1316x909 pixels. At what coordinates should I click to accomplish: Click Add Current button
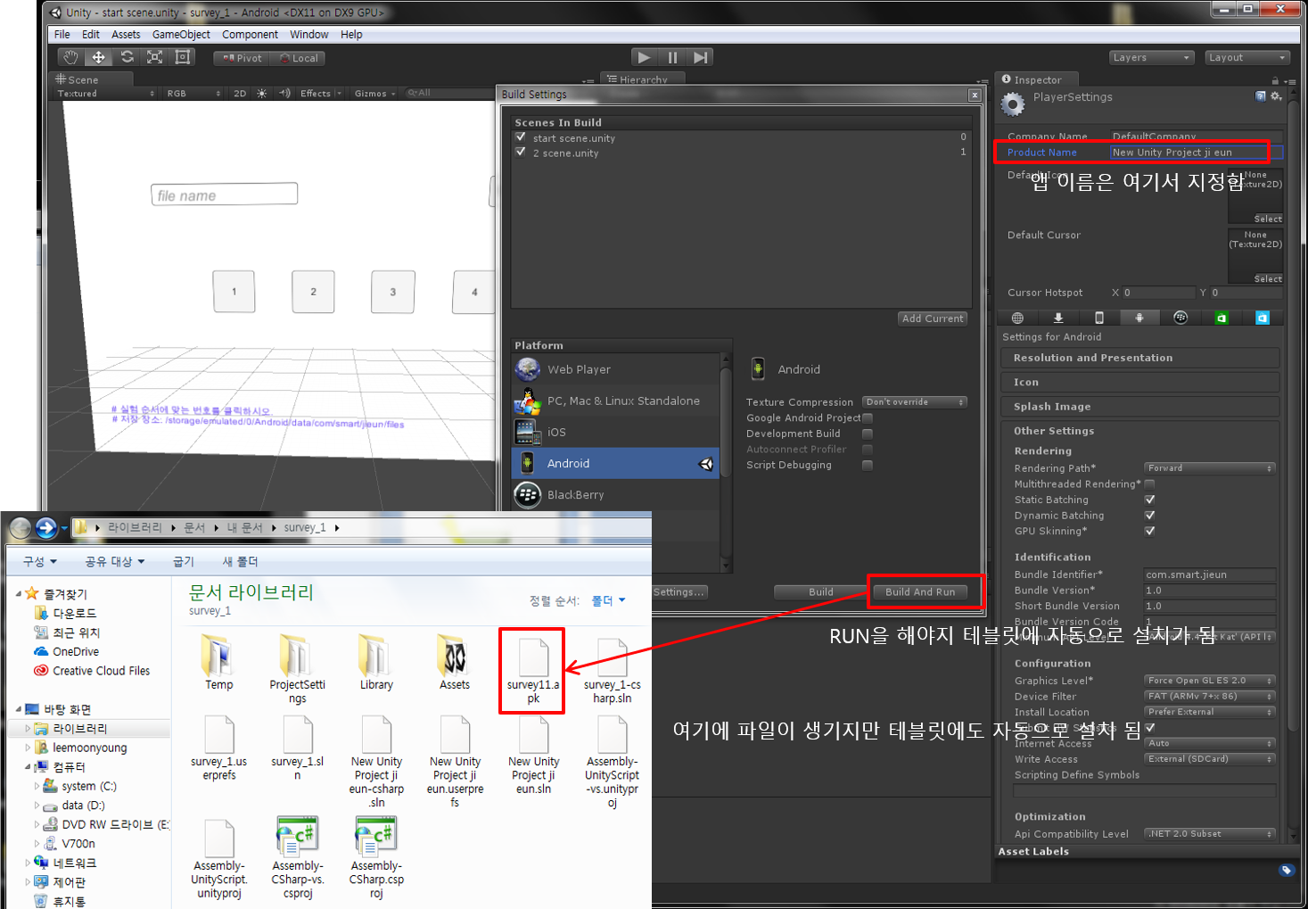(x=933, y=318)
